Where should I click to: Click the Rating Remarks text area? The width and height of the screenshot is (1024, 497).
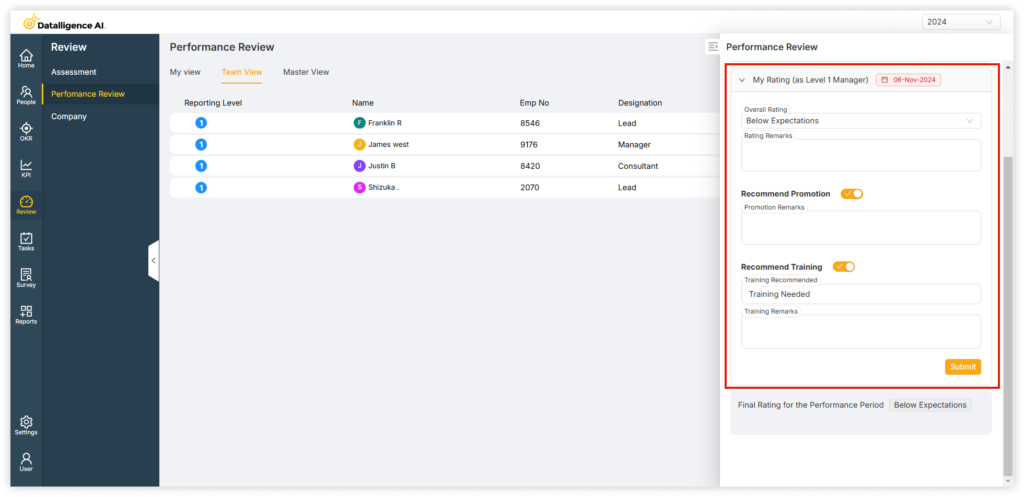coord(861,155)
